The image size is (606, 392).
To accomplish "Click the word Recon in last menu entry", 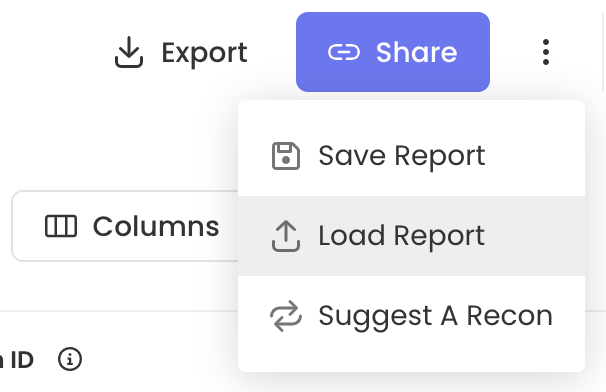I will (510, 316).
